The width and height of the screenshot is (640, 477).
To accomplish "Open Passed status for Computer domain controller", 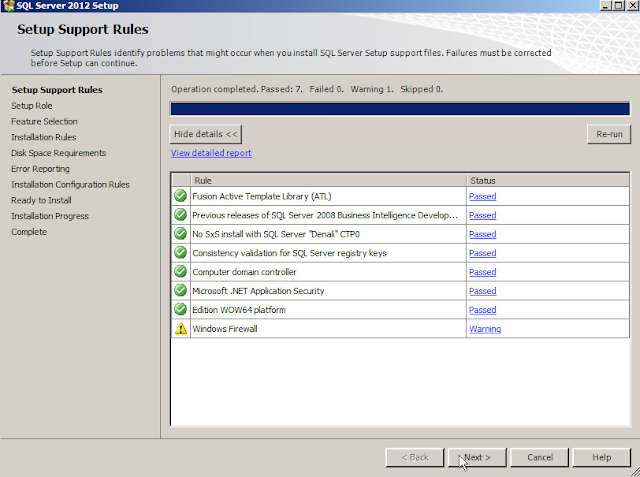I will 482,272.
